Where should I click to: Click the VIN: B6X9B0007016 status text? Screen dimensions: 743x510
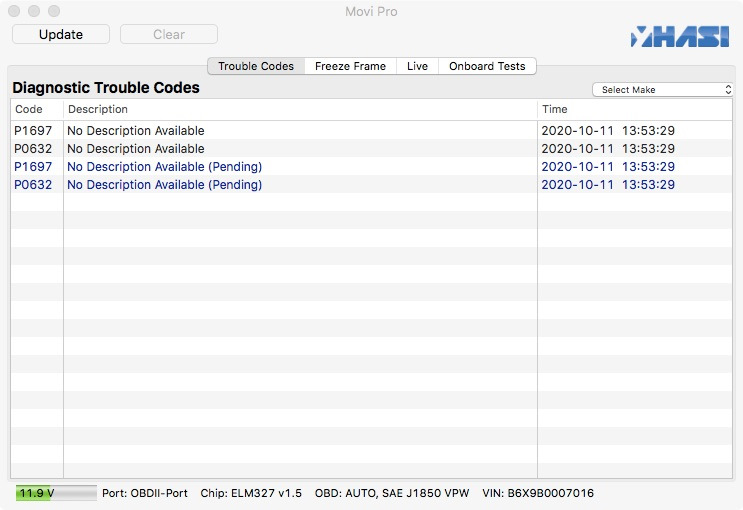point(538,493)
